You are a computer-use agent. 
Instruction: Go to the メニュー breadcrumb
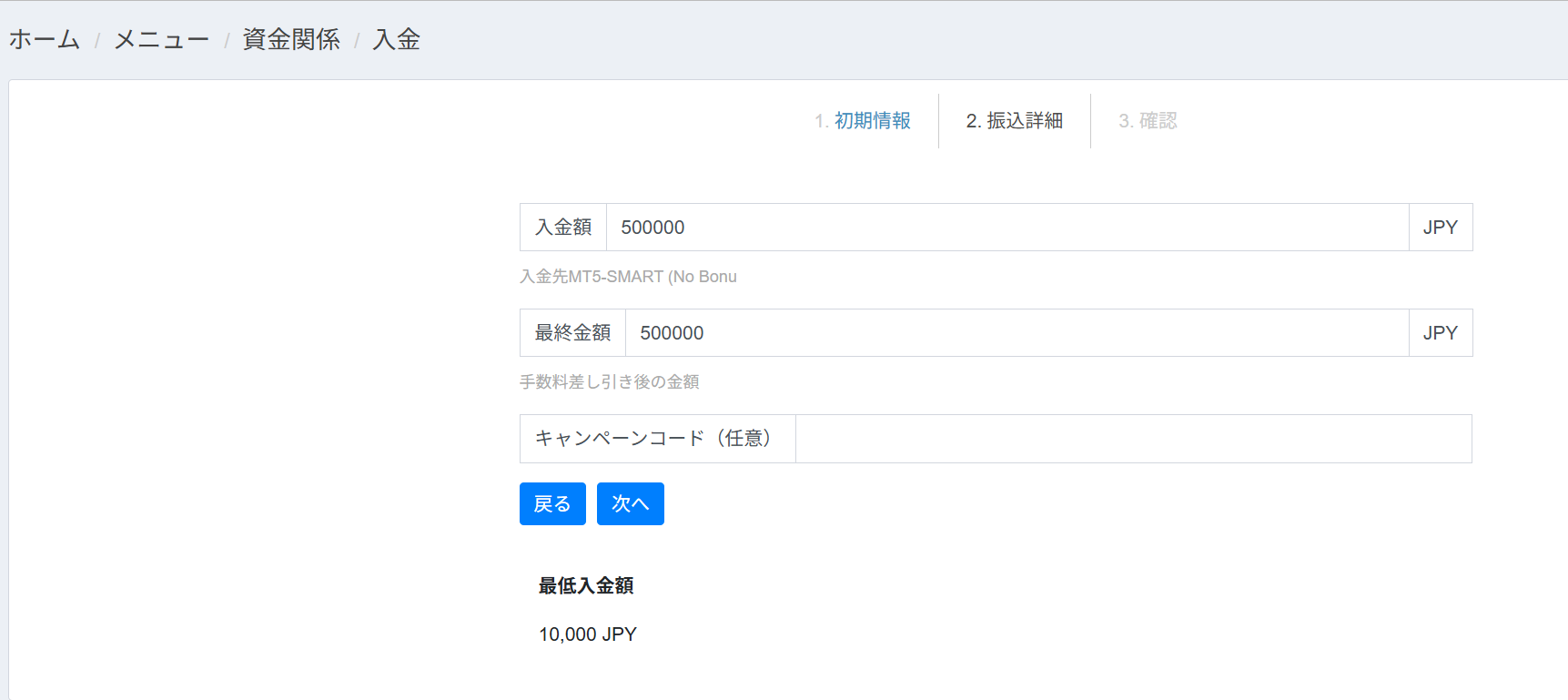point(161,39)
